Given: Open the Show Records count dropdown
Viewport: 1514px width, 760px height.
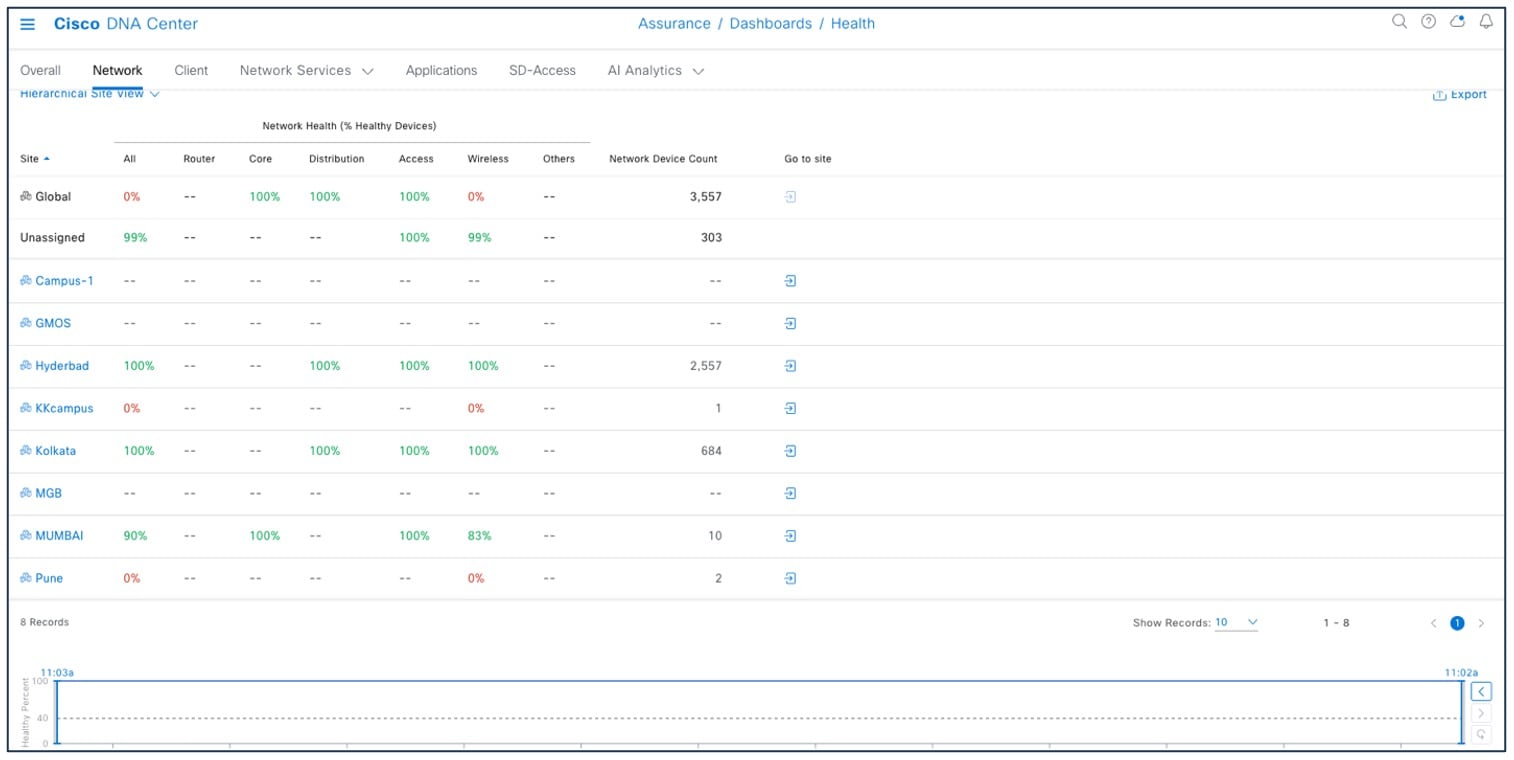Looking at the screenshot, I should [x=1237, y=623].
